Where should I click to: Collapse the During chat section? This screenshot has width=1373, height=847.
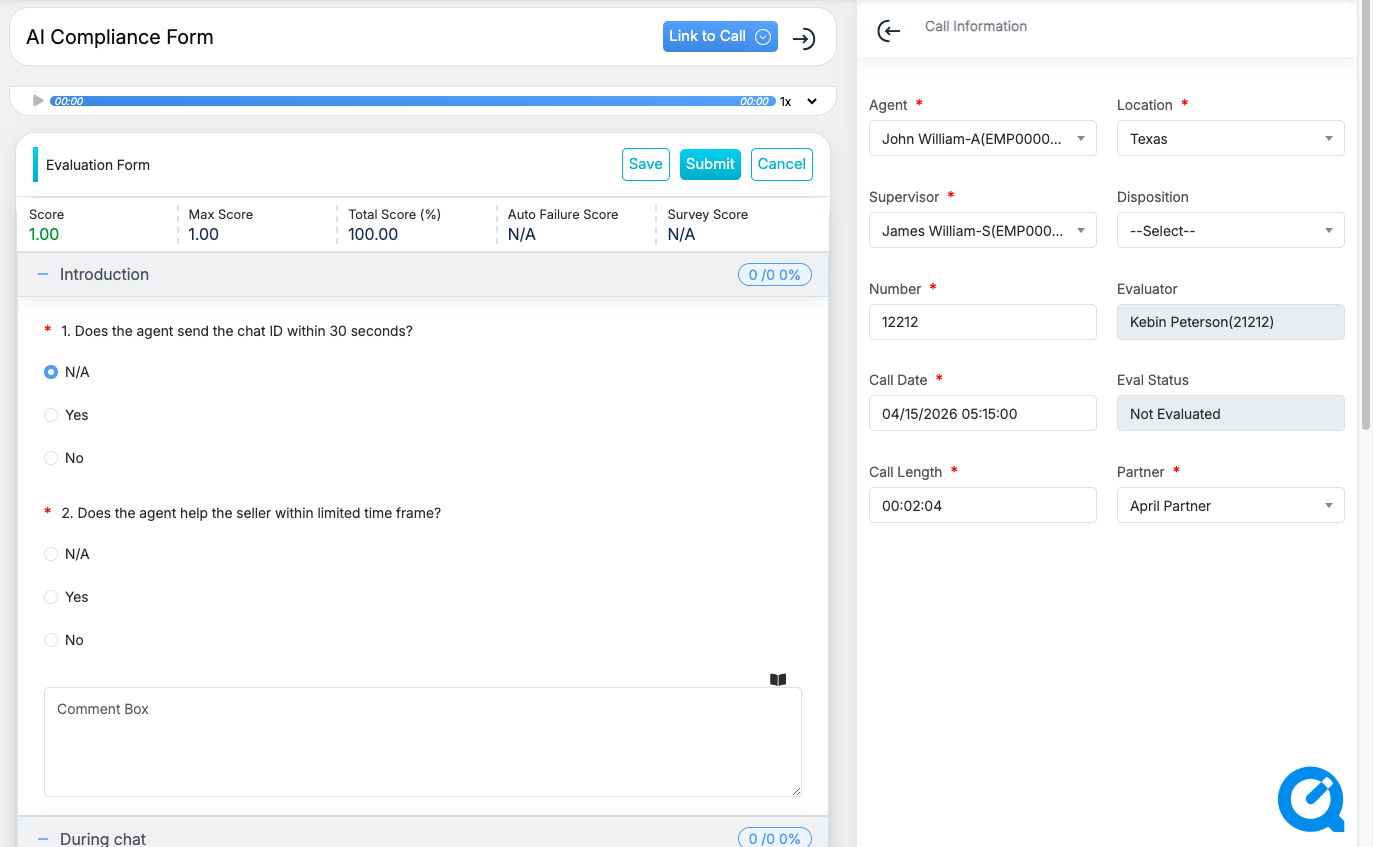[x=43, y=838]
